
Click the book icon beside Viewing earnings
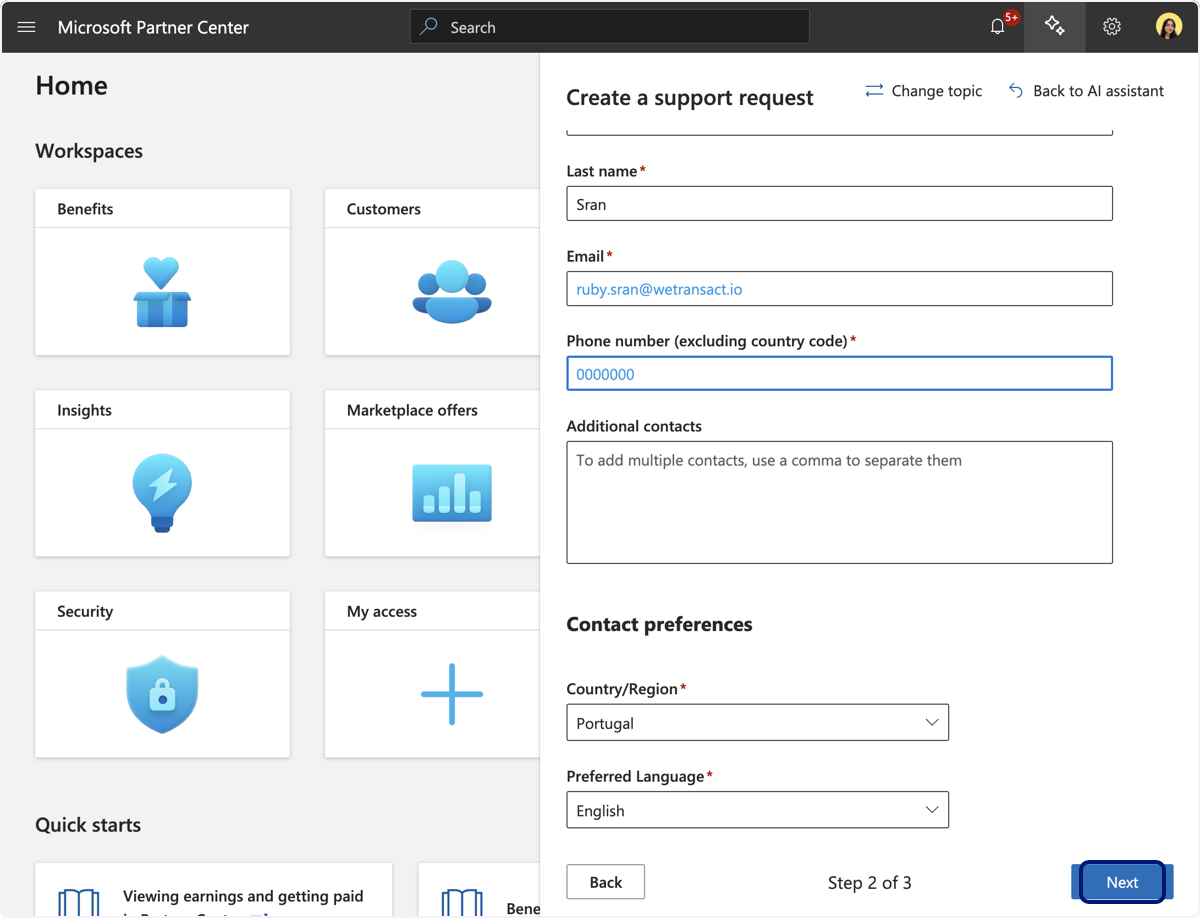pos(78,901)
